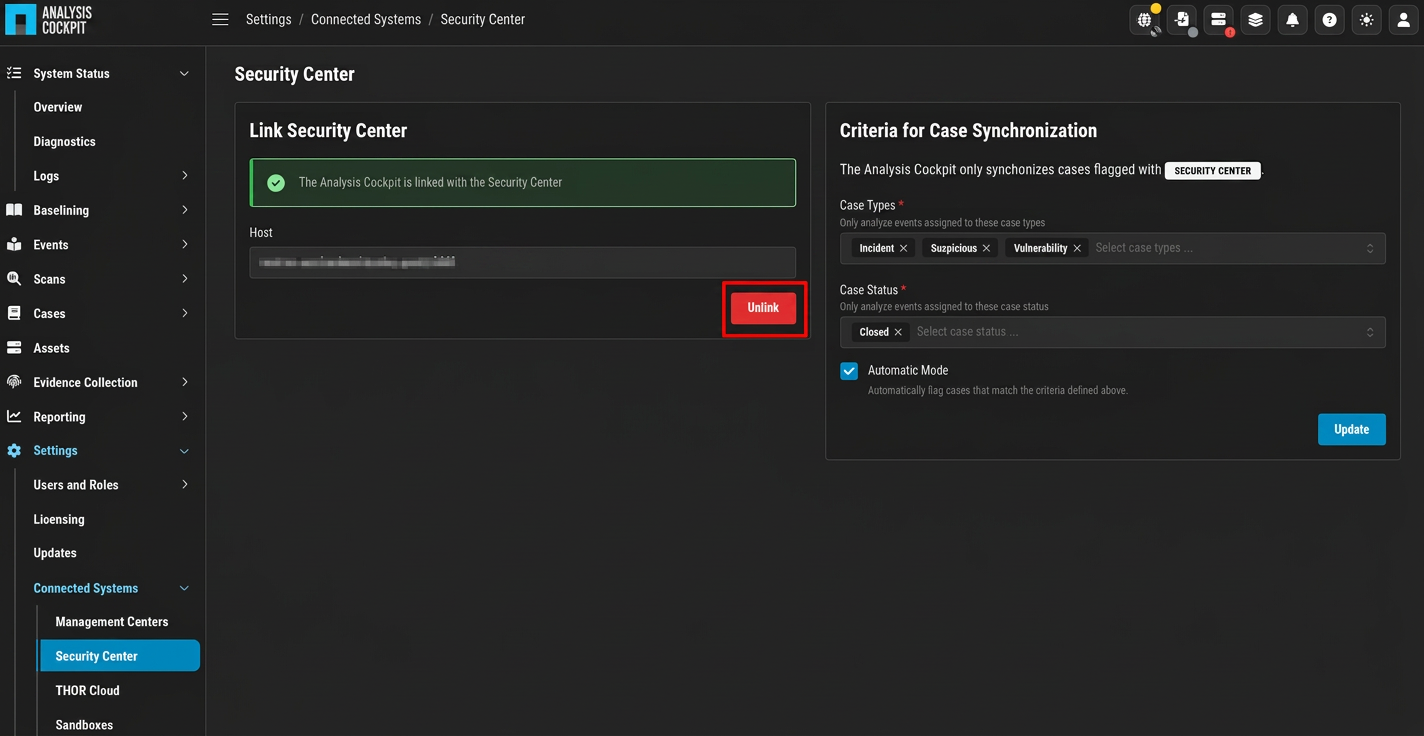Click the Evidence Collection fingerprint icon
The height and width of the screenshot is (736, 1424).
tap(14, 382)
